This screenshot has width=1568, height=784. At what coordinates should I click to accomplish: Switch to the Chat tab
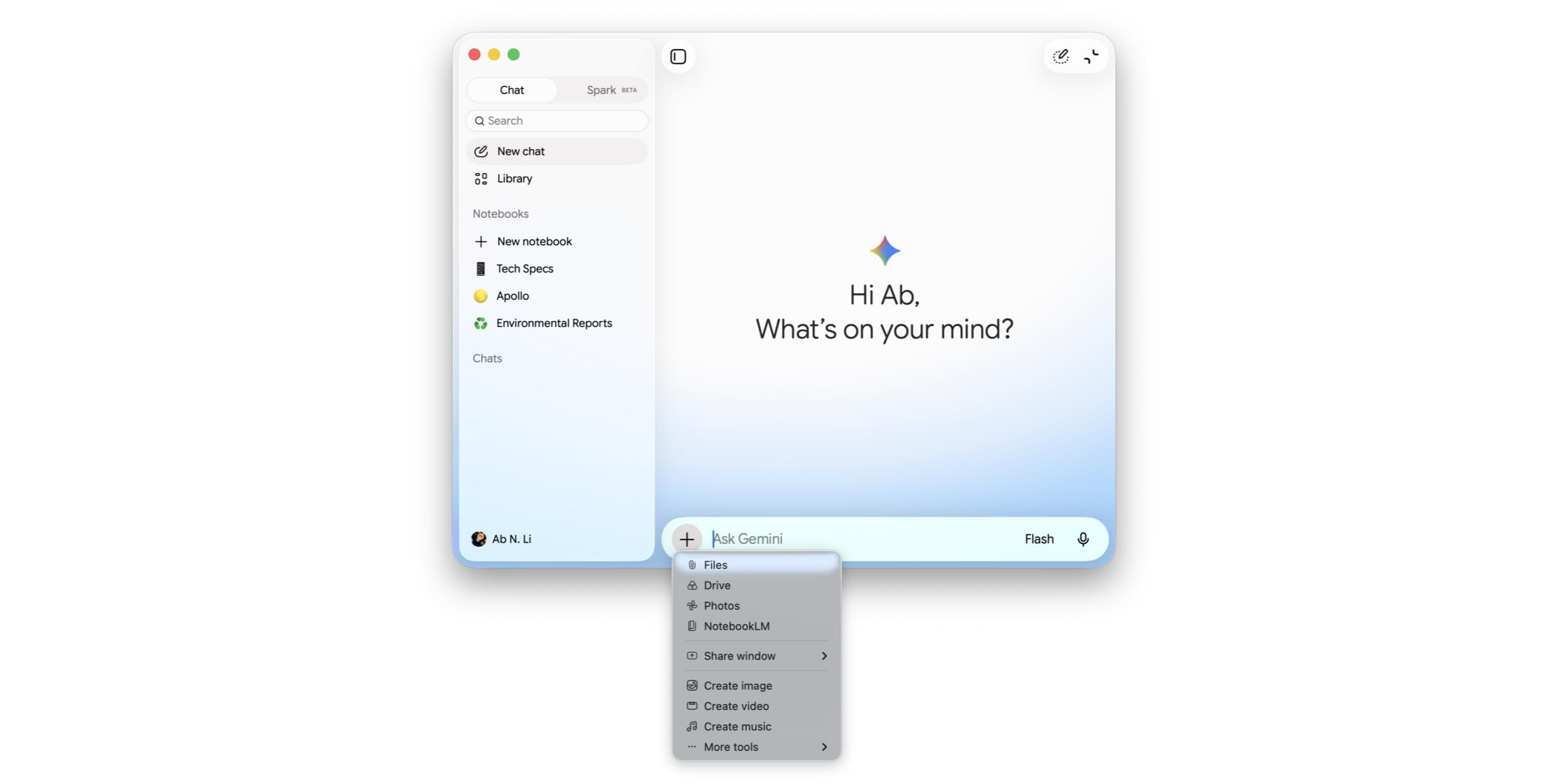[512, 90]
